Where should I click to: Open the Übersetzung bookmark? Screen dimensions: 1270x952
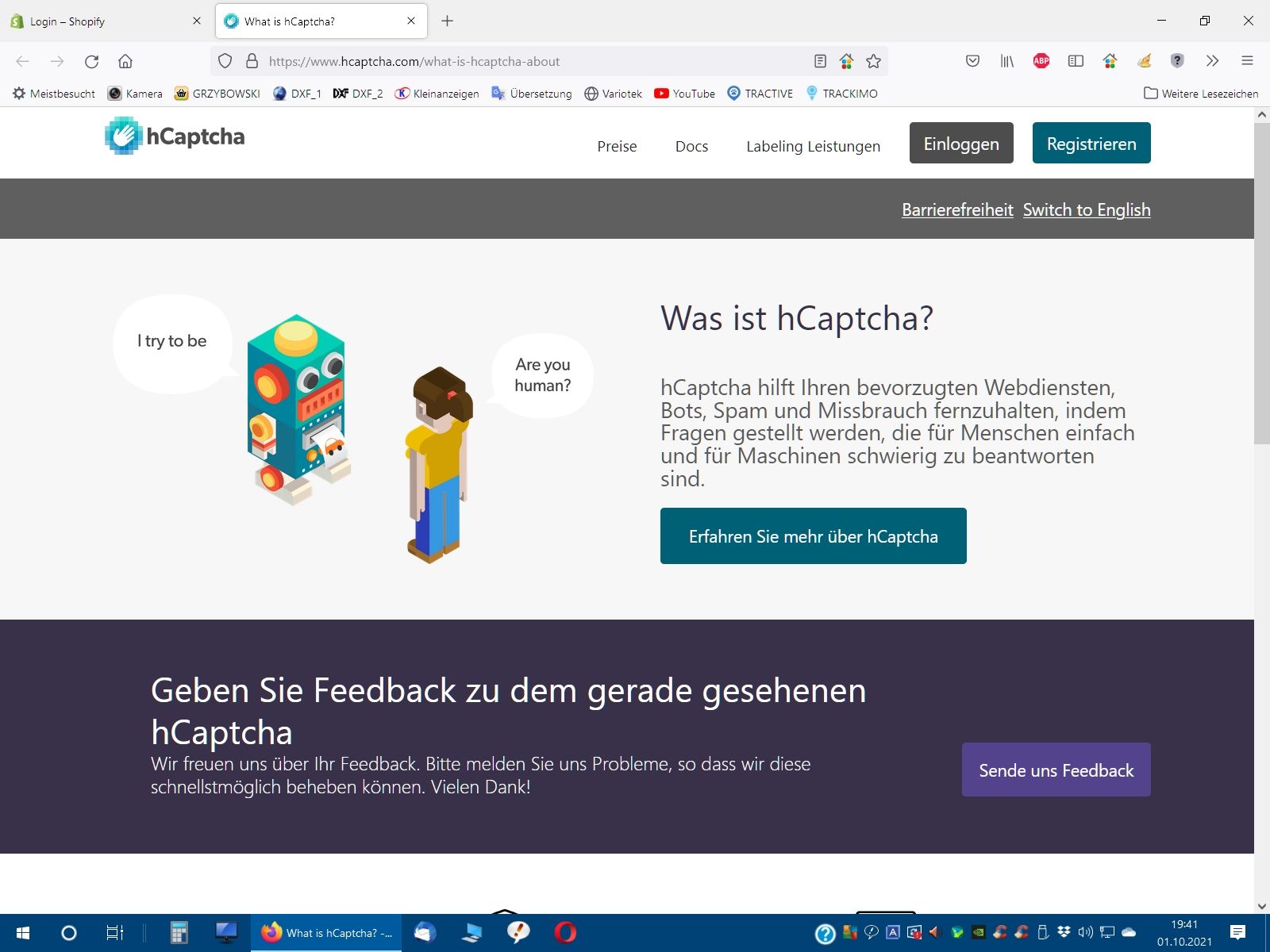click(x=532, y=94)
